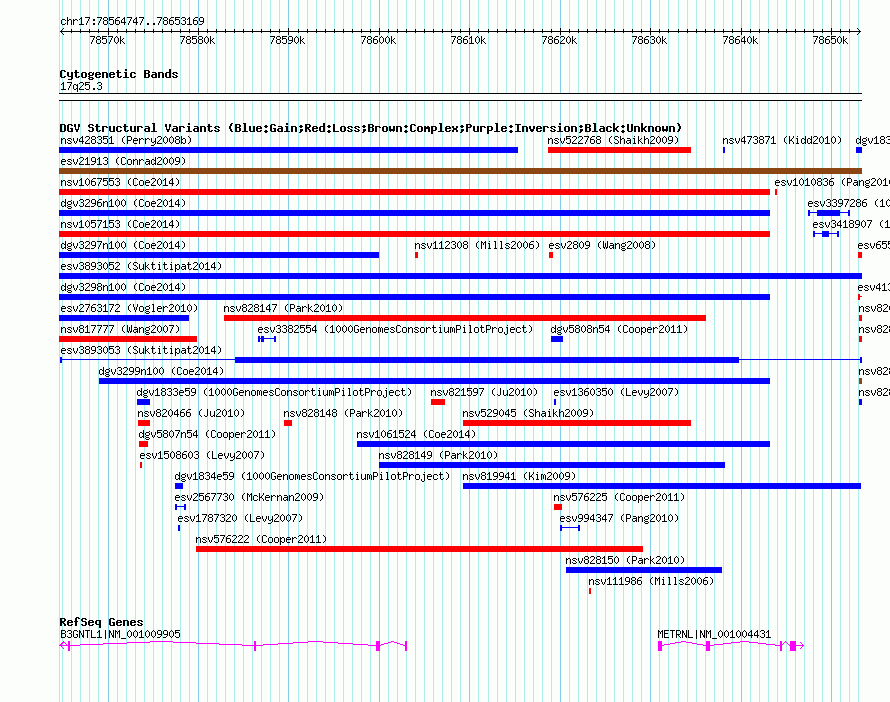Select esv2809 (Wang2008) variant label
The height and width of the screenshot is (702, 890).
tap(602, 245)
